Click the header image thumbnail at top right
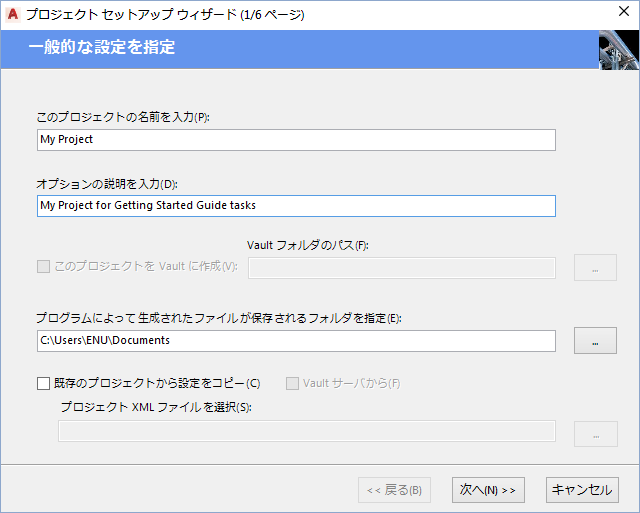The image size is (640, 513). [619, 50]
